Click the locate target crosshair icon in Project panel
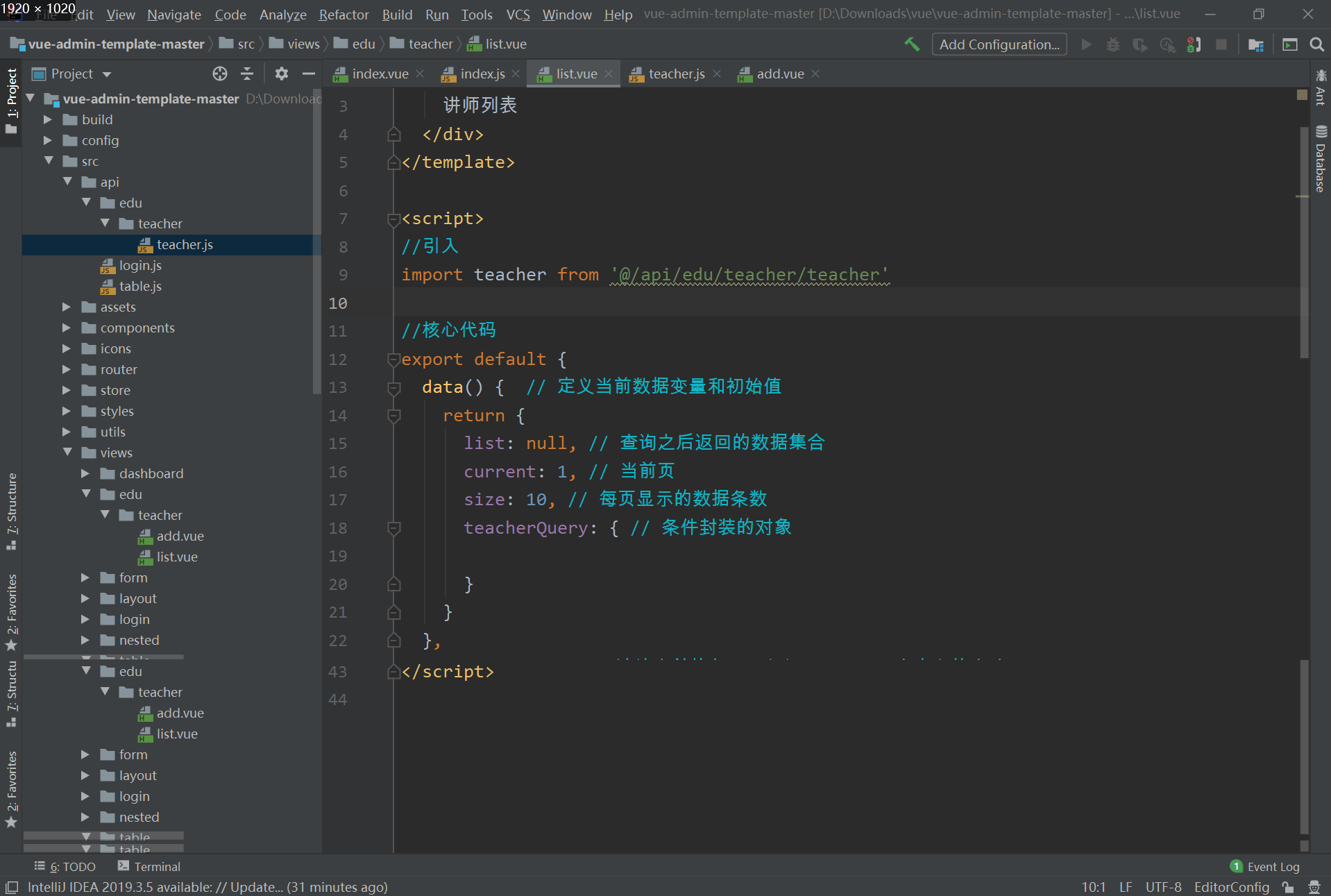This screenshot has width=1331, height=896. pos(220,74)
